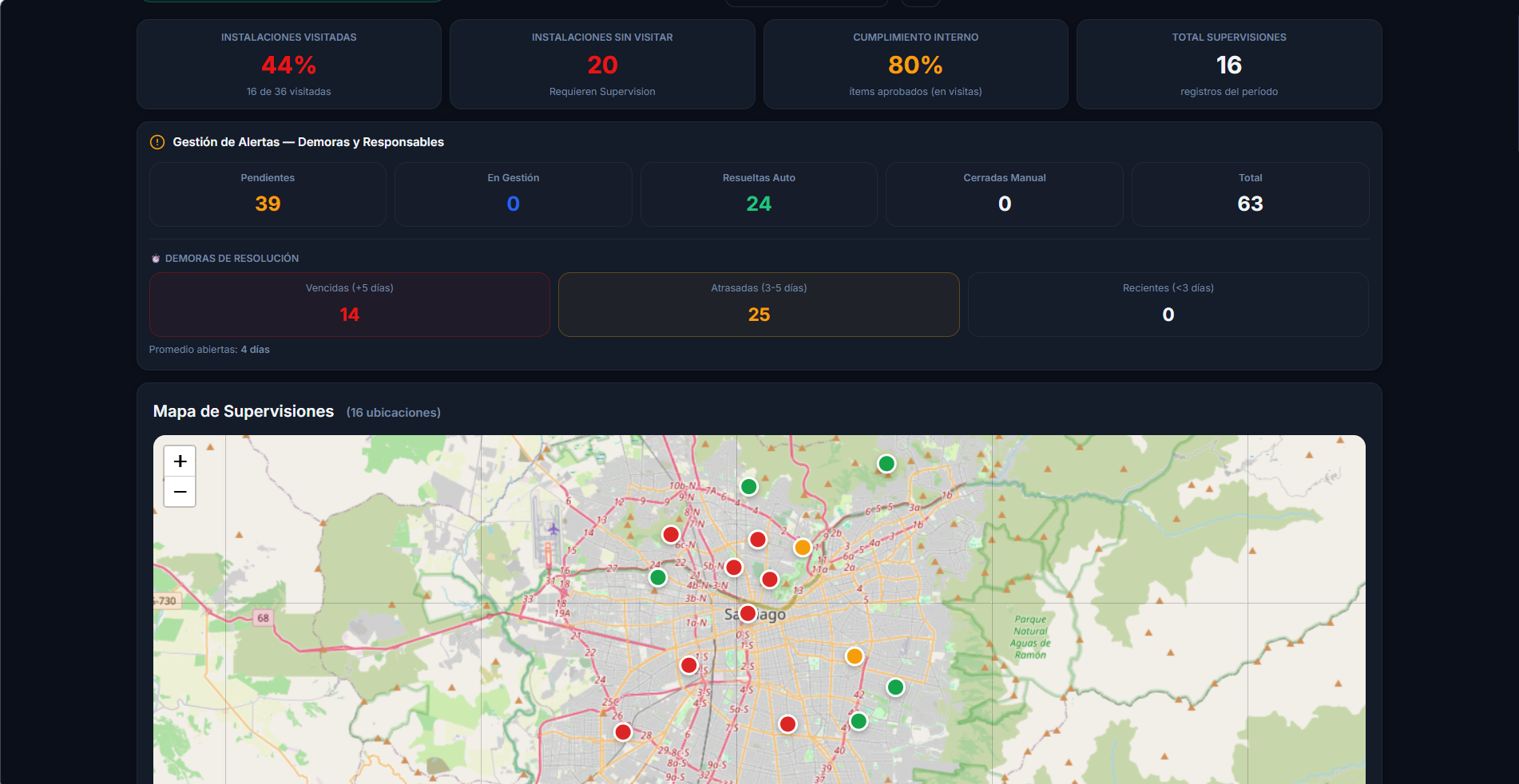The image size is (1519, 784).
Task: Select the red marker directly left of the 2b orange marker
Action: [758, 540]
